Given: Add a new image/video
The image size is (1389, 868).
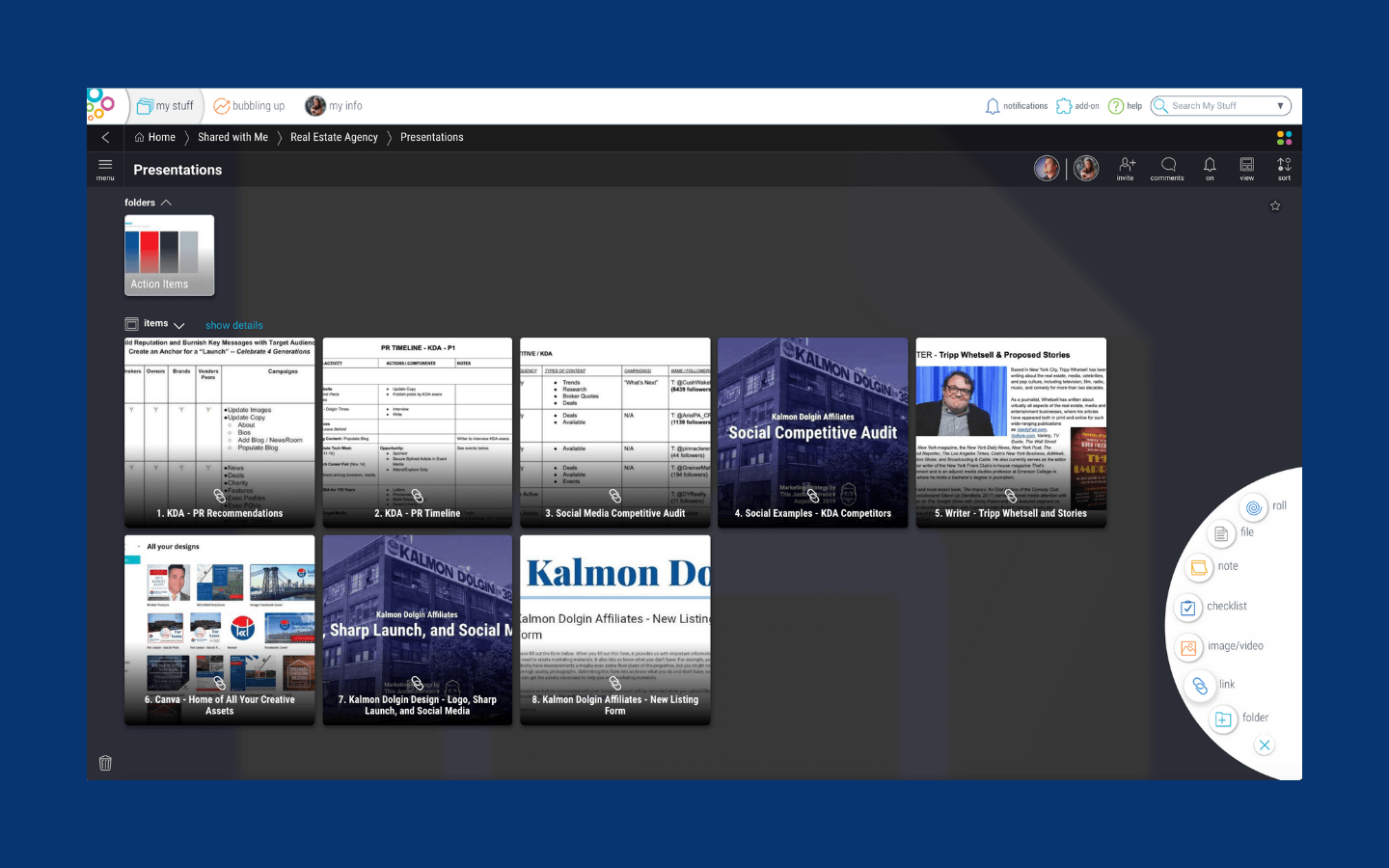Looking at the screenshot, I should (x=1188, y=647).
